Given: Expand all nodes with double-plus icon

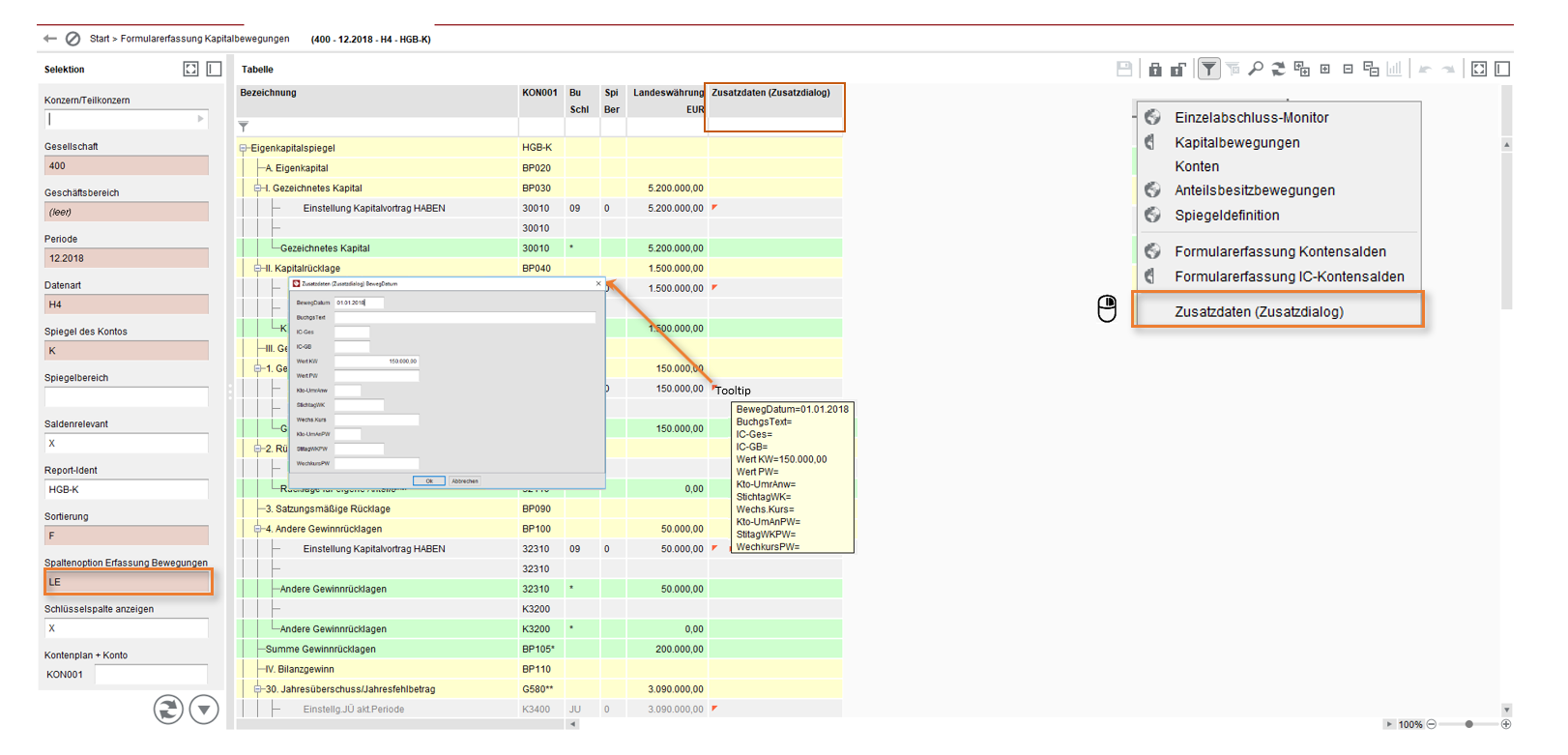Looking at the screenshot, I should 1302,69.
